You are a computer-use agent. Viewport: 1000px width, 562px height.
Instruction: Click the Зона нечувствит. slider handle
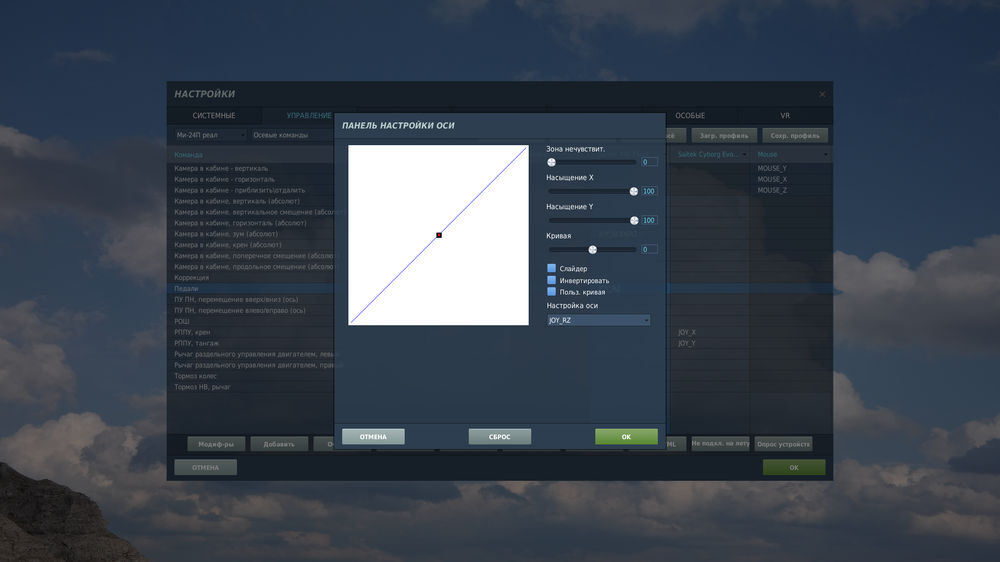tap(552, 162)
